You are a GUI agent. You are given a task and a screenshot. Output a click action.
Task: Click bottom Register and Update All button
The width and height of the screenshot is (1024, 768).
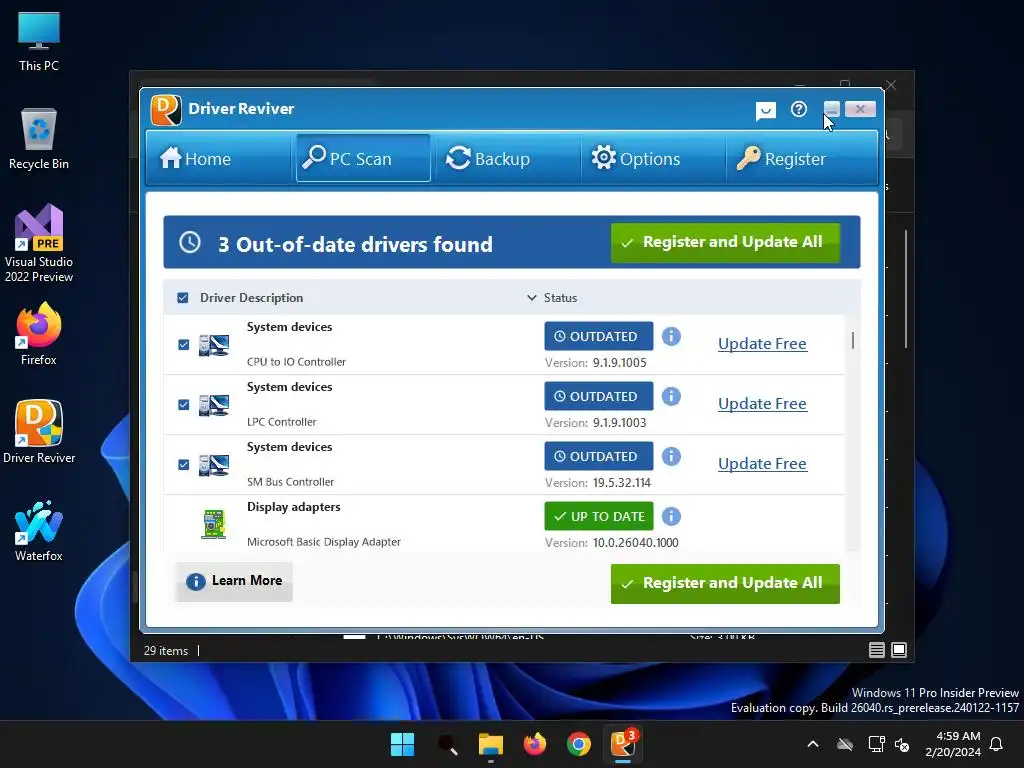(x=725, y=583)
